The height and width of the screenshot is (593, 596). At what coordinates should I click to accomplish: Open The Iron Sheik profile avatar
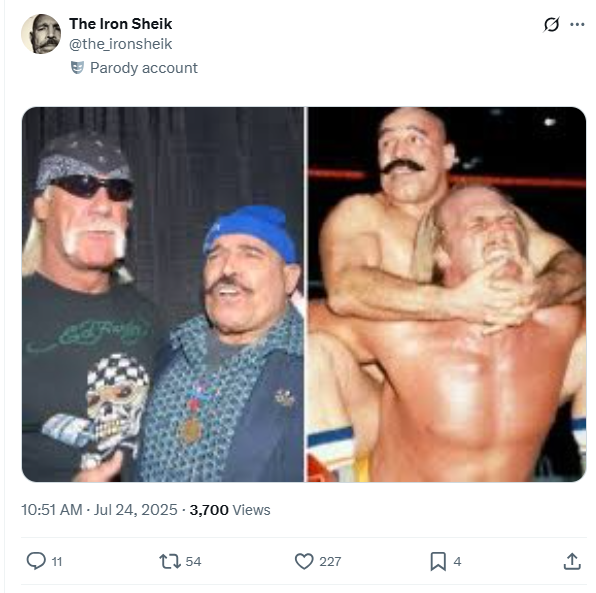(41, 34)
